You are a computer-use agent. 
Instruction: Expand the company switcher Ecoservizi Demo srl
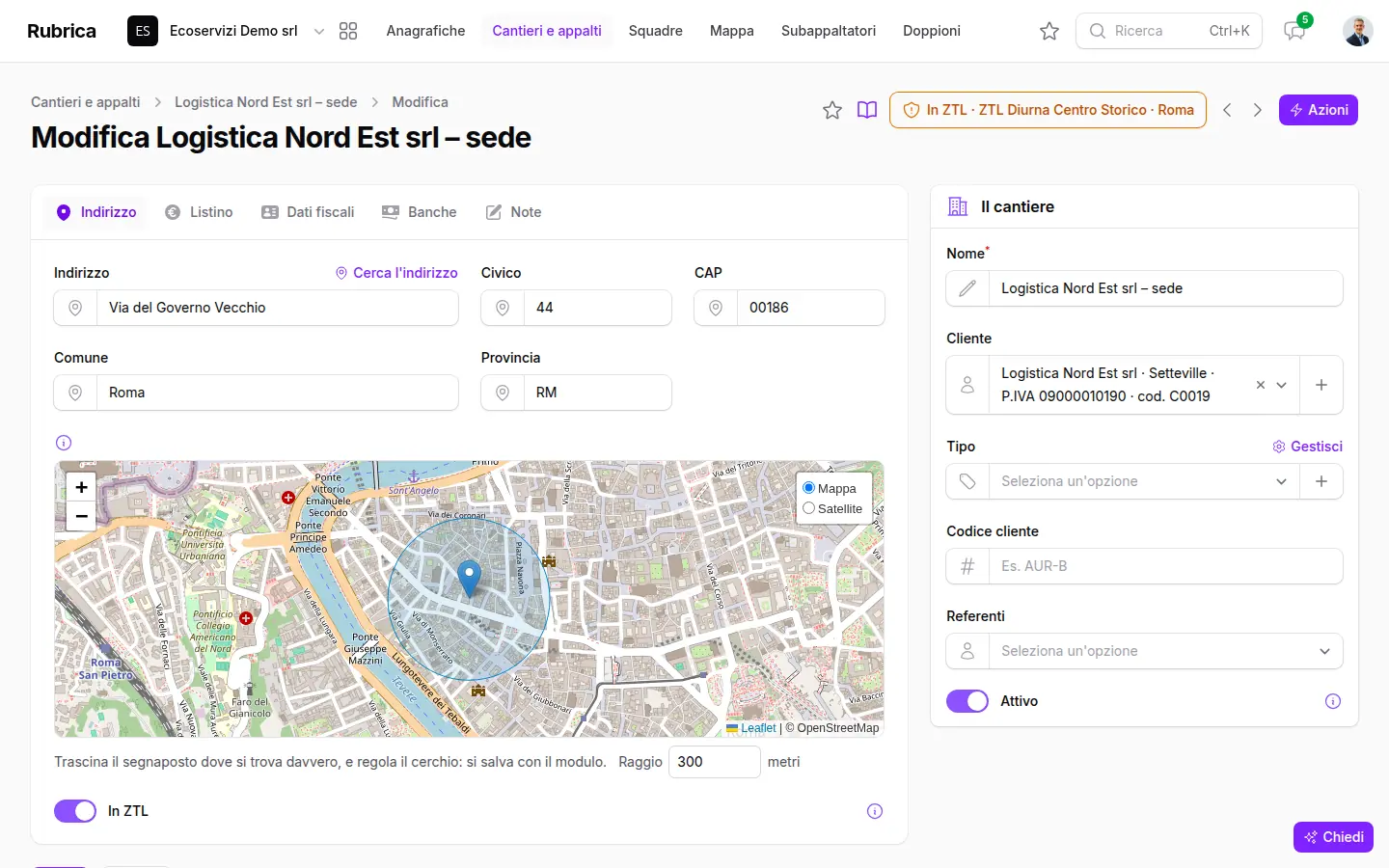click(x=226, y=31)
